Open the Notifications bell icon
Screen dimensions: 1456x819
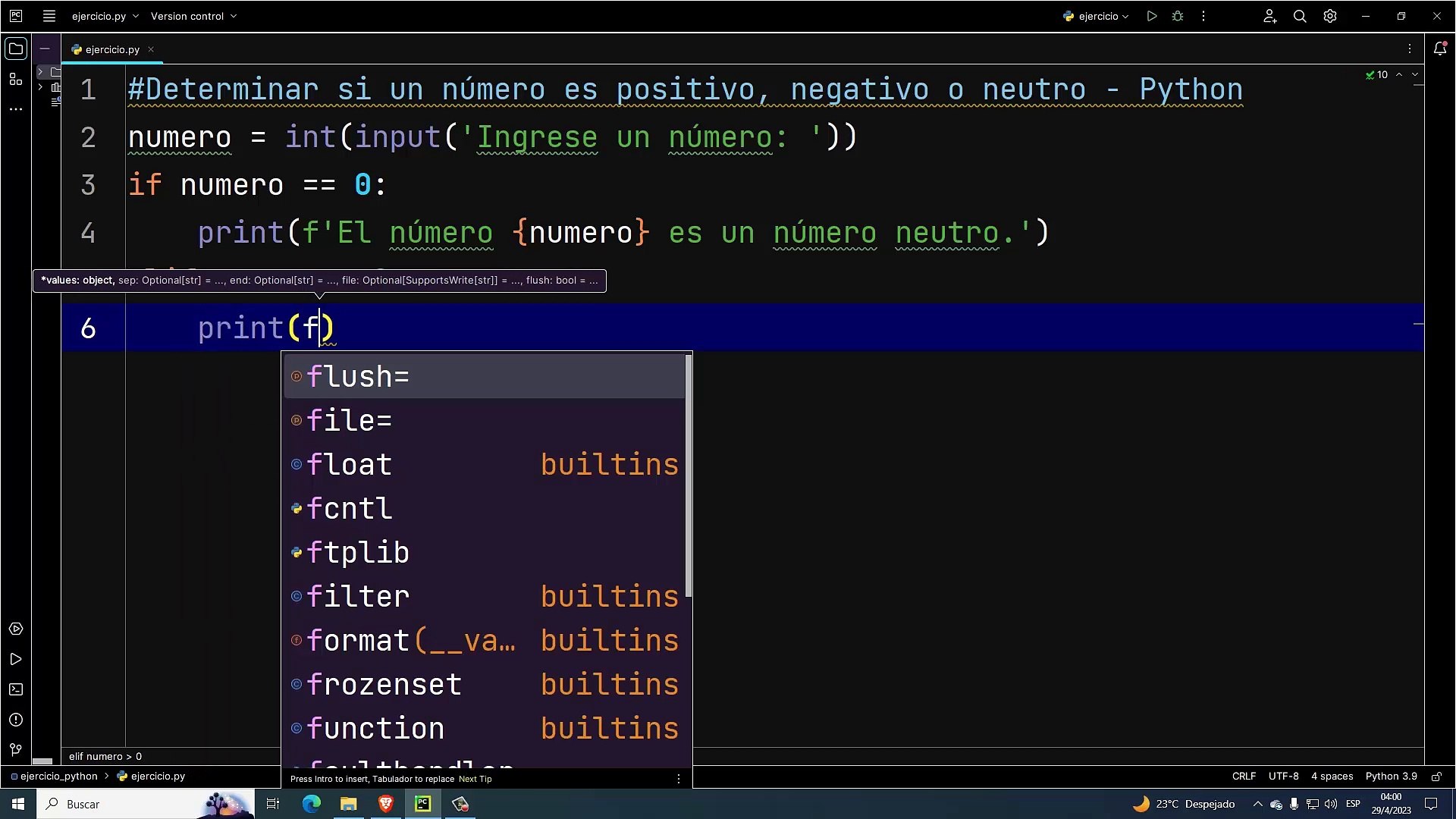click(1440, 49)
